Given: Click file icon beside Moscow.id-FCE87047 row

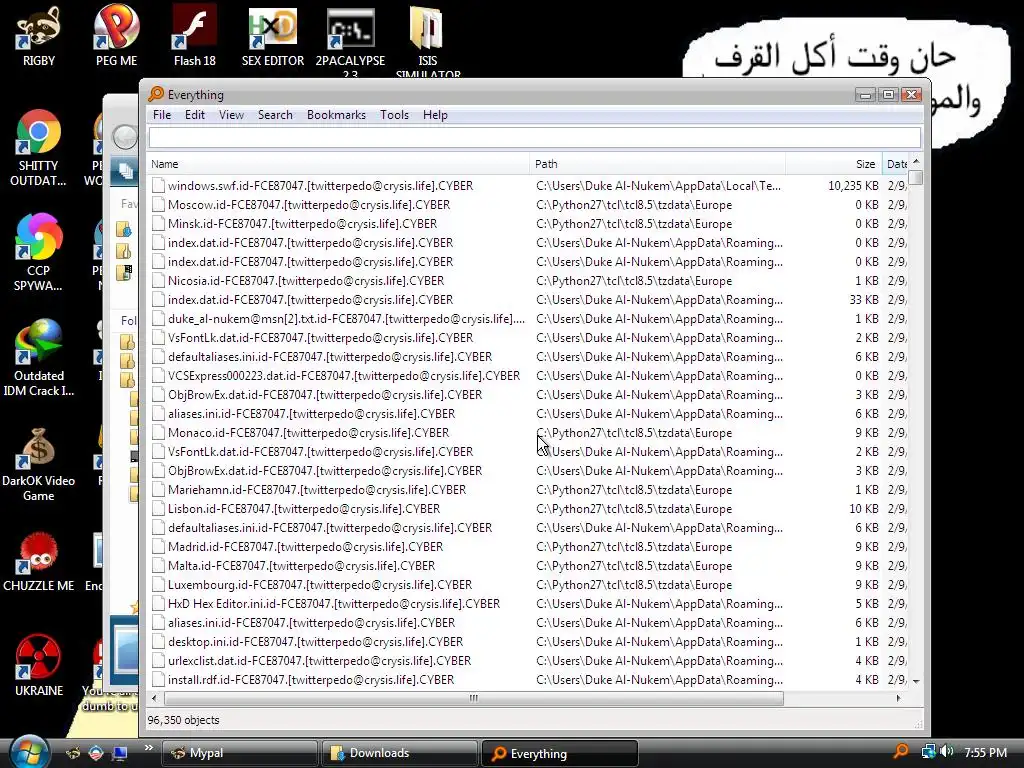Looking at the screenshot, I should coord(157,204).
